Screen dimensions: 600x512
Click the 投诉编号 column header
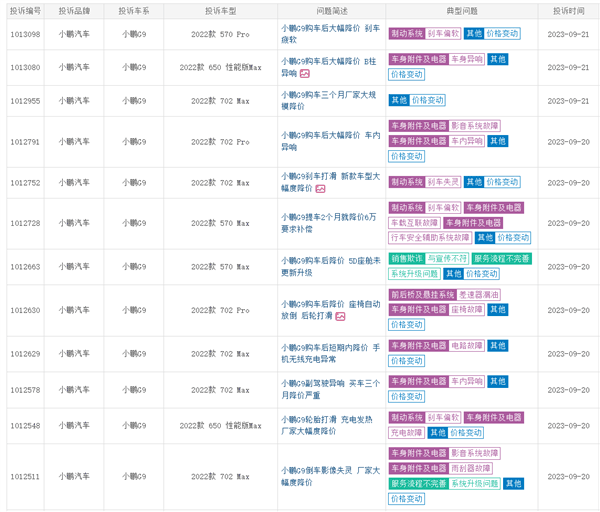coord(26,10)
